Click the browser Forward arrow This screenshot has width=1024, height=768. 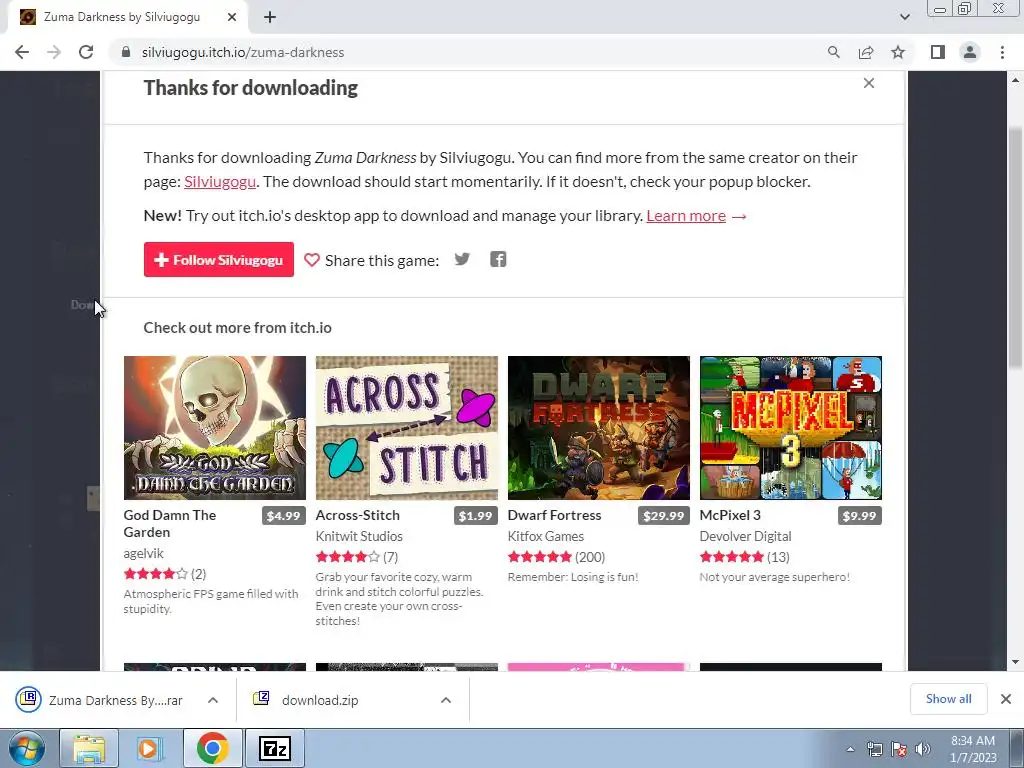click(54, 52)
